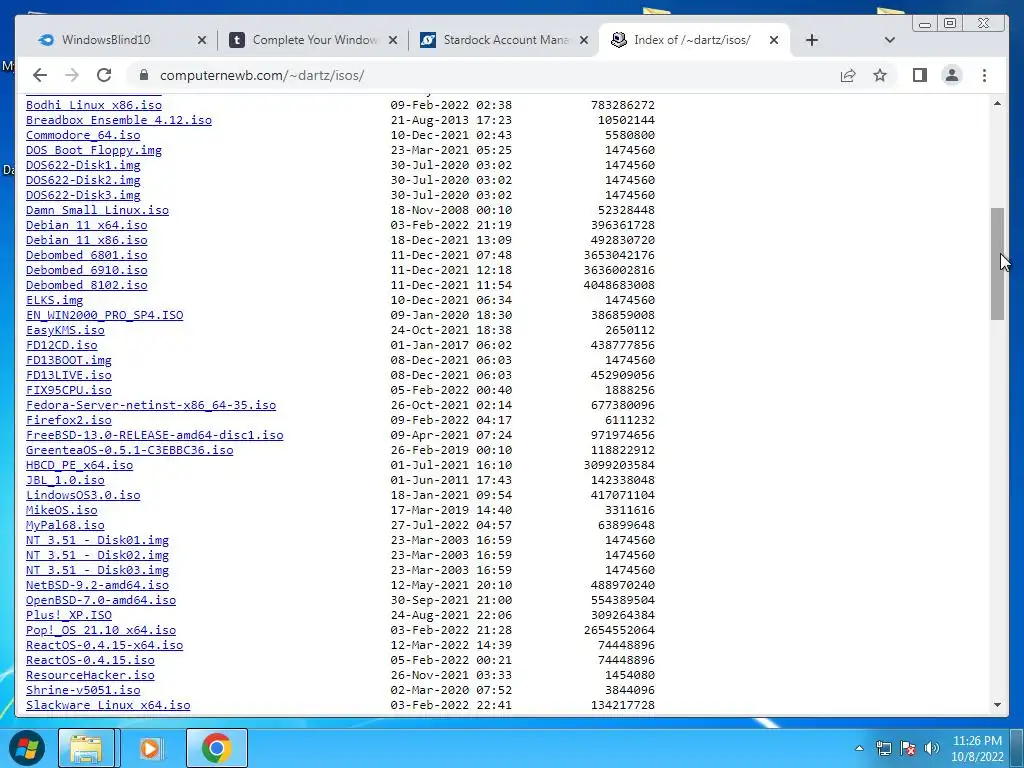This screenshot has width=1024, height=768.
Task: Expand the tab search dropdown arrow
Action: point(889,40)
